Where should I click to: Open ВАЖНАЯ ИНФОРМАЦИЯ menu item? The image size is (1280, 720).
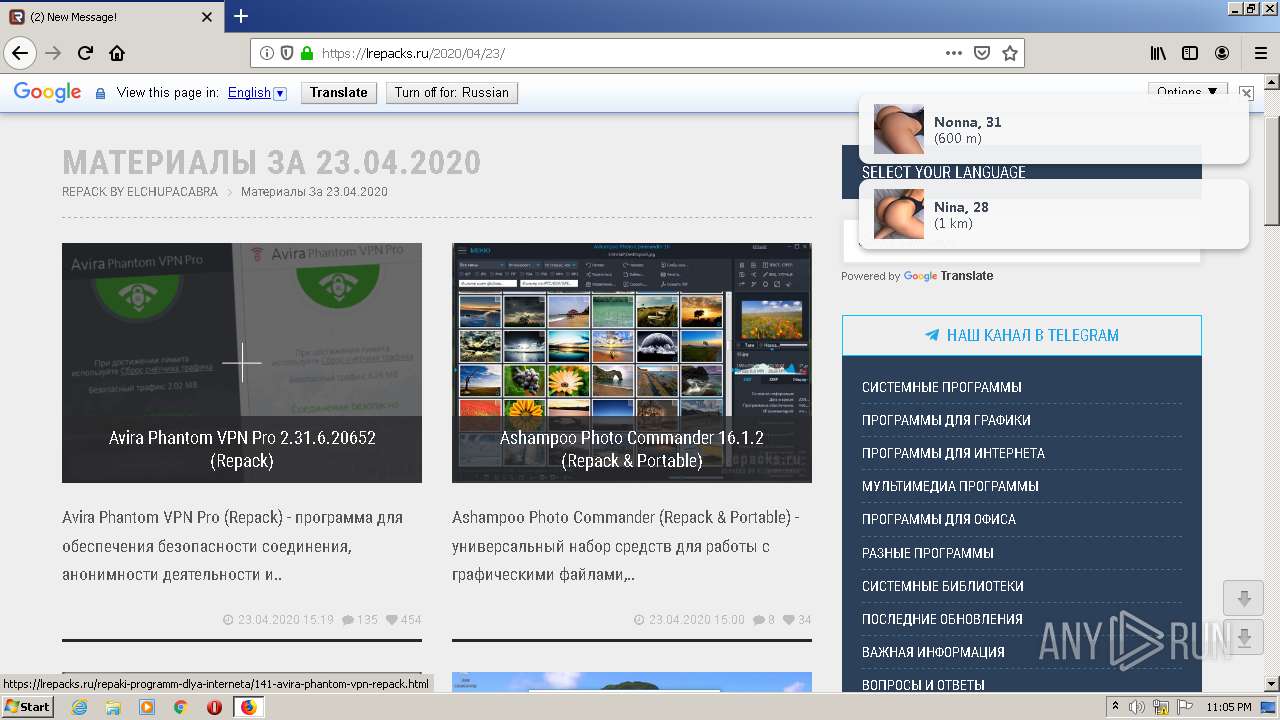(933, 652)
